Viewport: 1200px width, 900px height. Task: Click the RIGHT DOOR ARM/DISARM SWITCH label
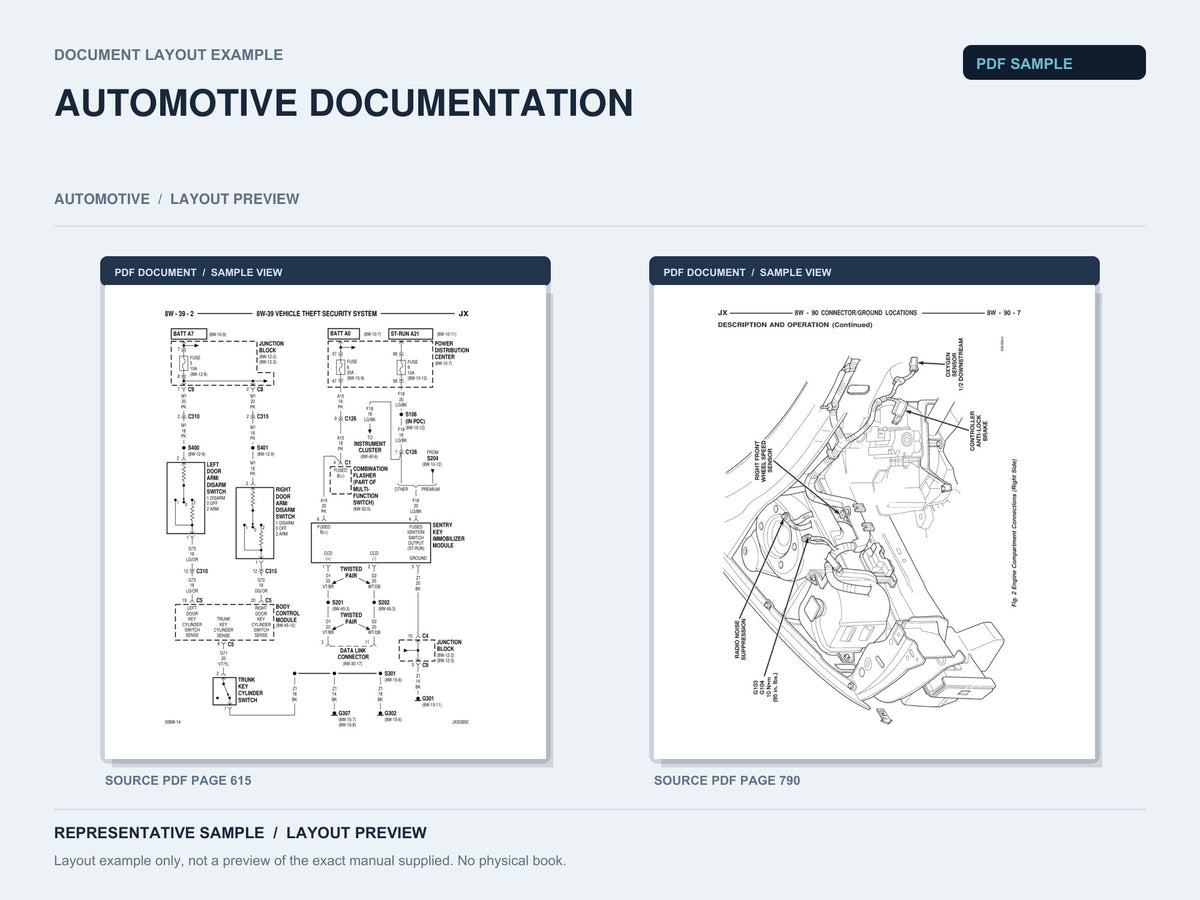(x=285, y=503)
